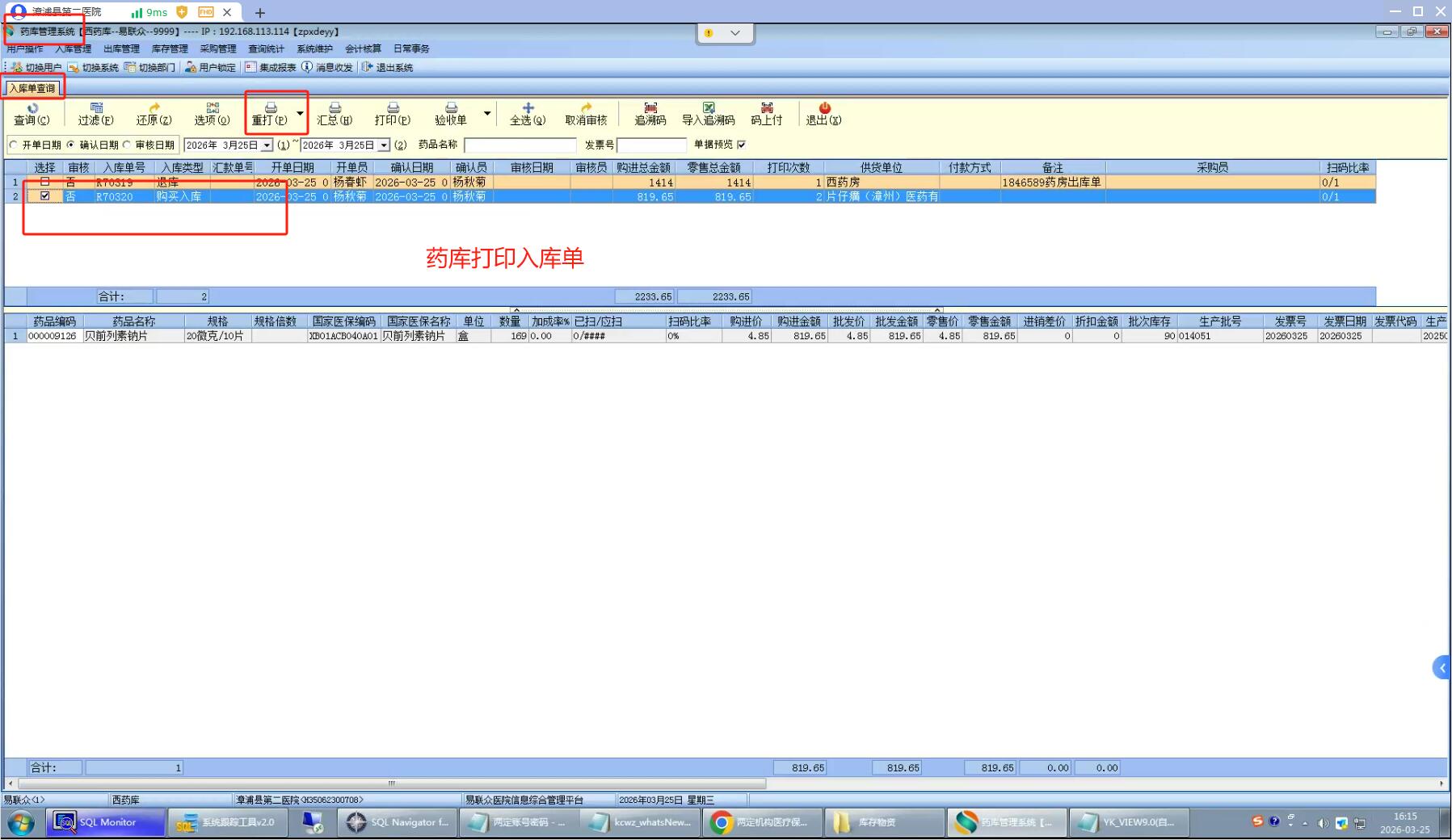Open 消息收发 messaging
Screen dimensions: 1452x840
click(x=327, y=67)
